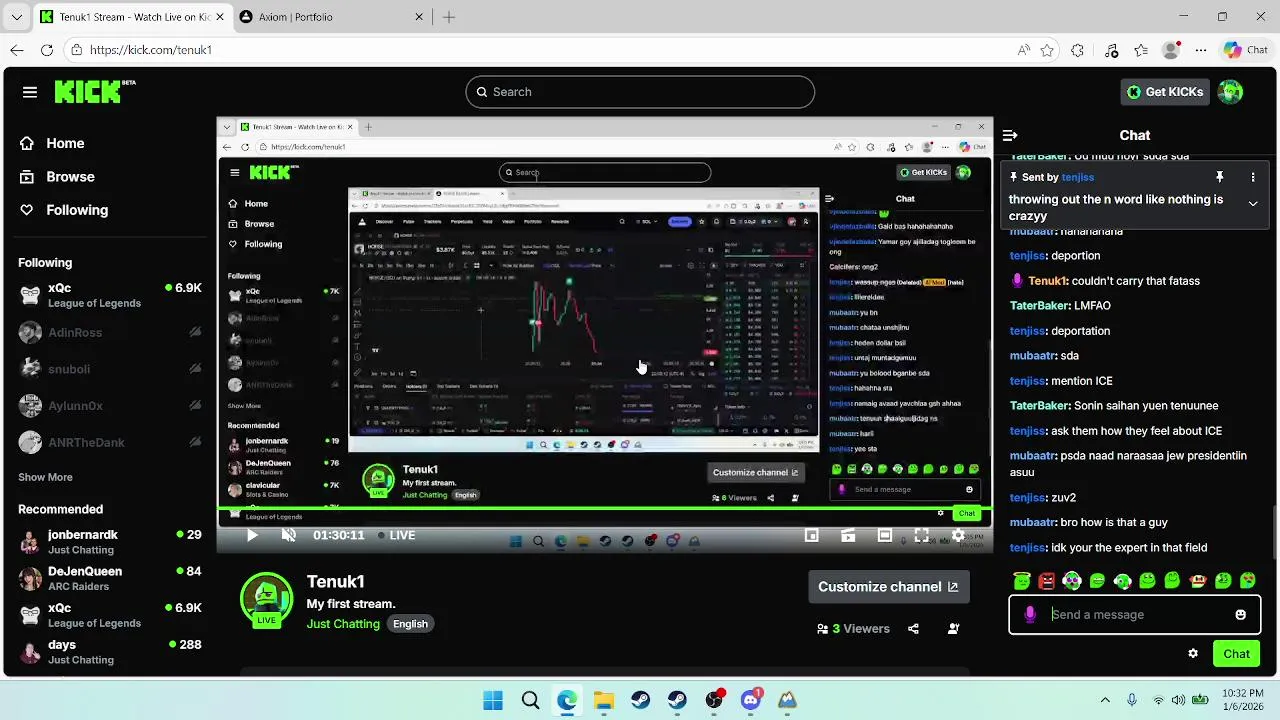Open chat settings gear
This screenshot has height=720, width=1280.
[x=1192, y=654]
